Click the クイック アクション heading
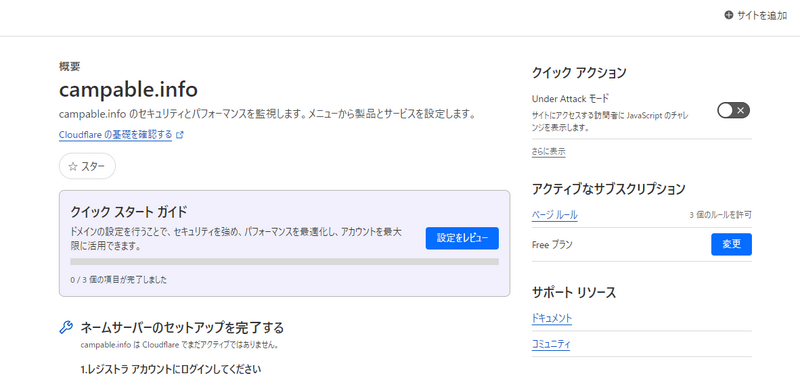Viewport: 800px width, 382px height. (x=579, y=73)
